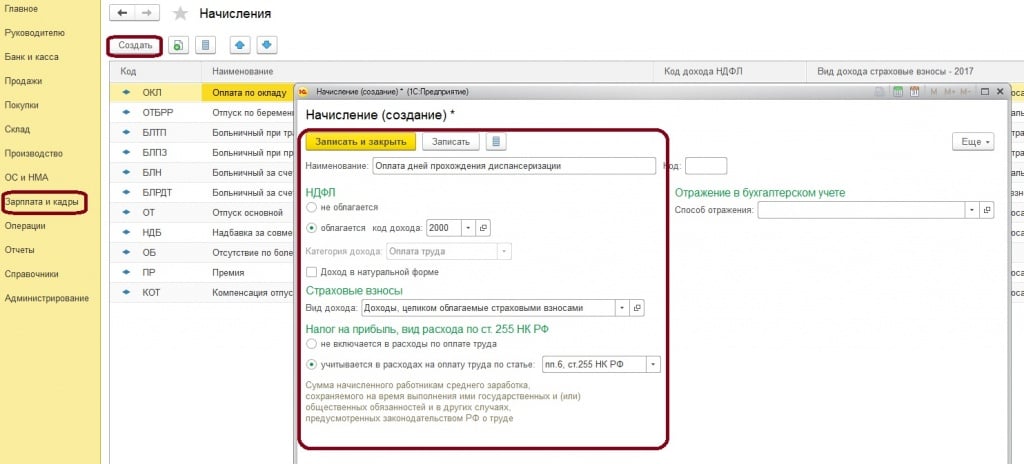
Task: Enable 'Доход в натуральной форме' checkbox
Action: tap(312, 272)
